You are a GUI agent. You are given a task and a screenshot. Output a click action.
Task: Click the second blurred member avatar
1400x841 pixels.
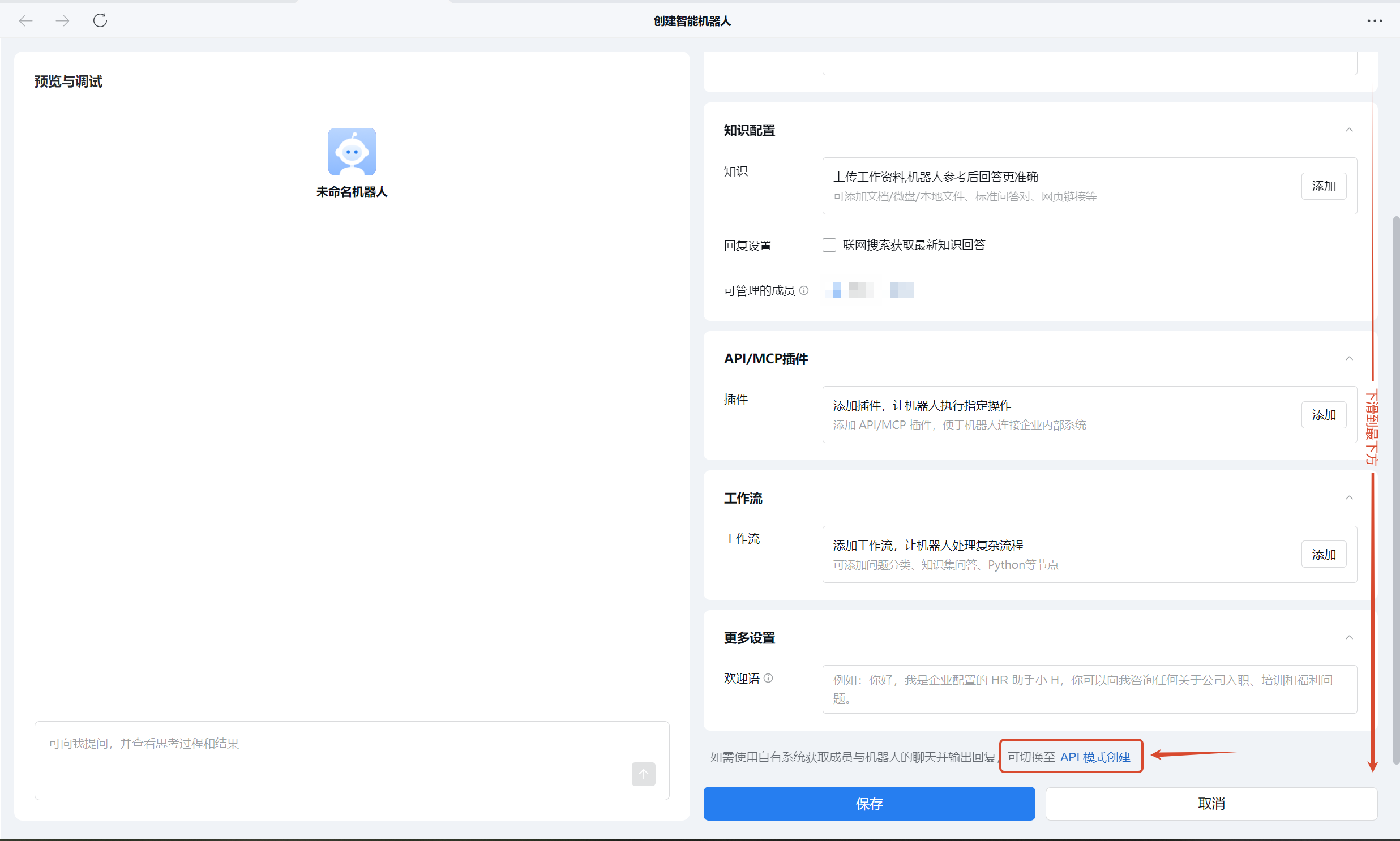tap(901, 290)
